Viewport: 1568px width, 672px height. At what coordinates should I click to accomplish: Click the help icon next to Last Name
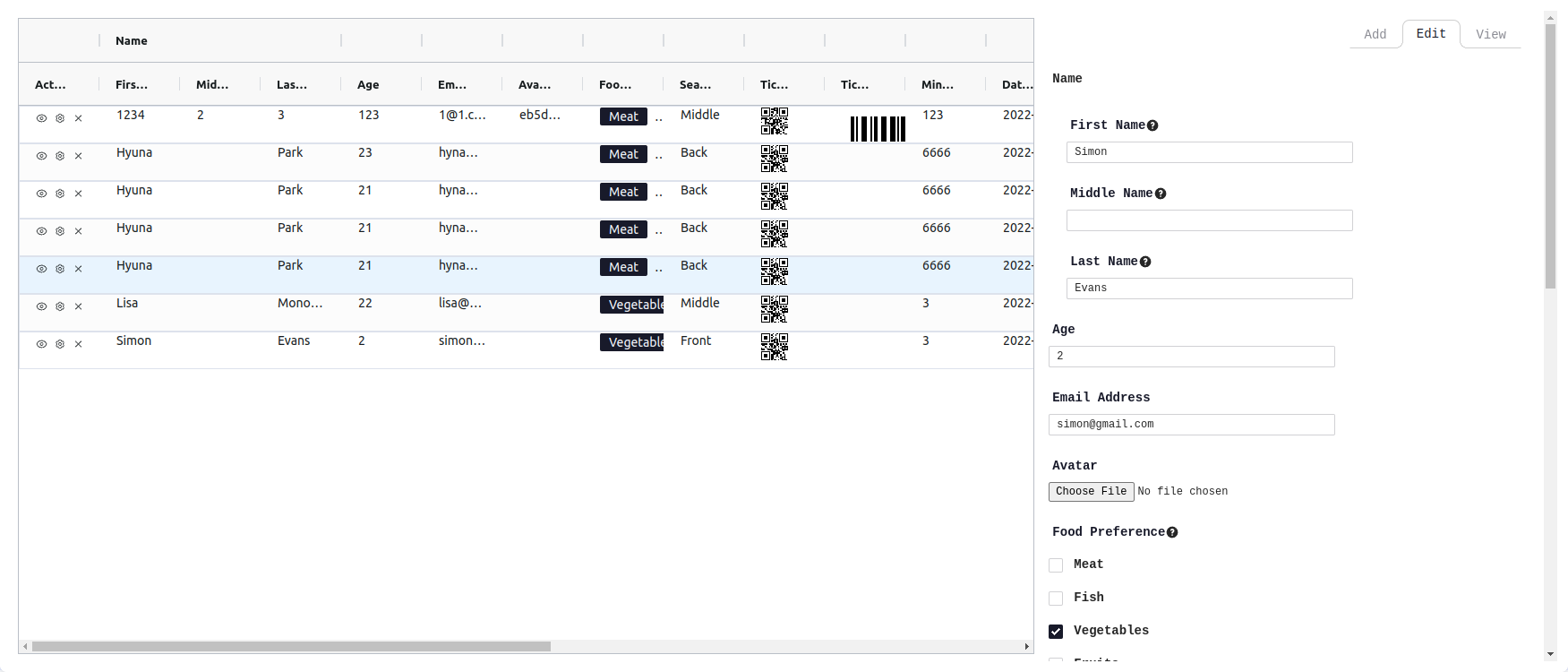(x=1145, y=262)
